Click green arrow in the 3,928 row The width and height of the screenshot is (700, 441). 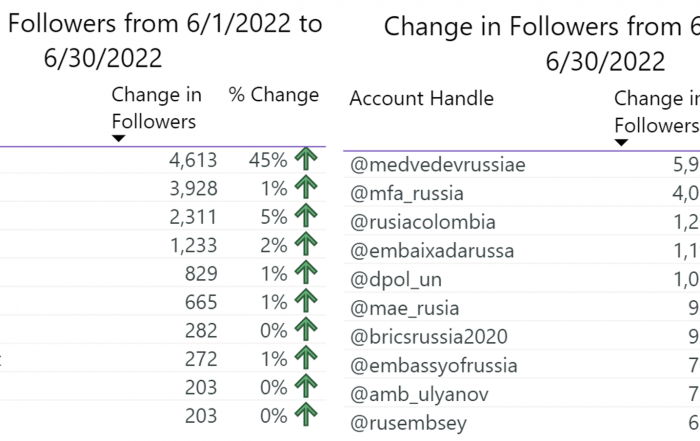pos(306,187)
